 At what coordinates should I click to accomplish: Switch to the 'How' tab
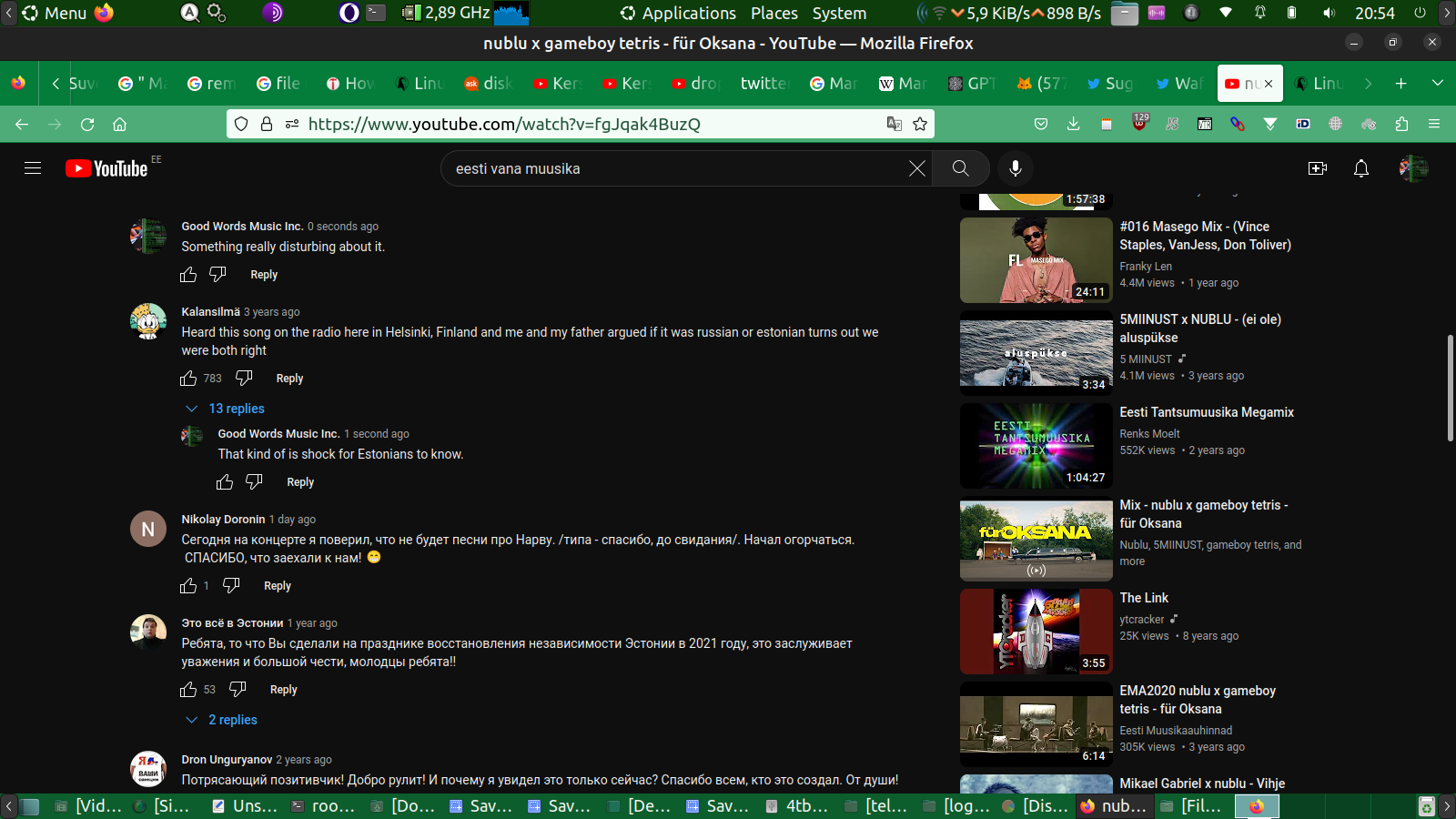350,84
